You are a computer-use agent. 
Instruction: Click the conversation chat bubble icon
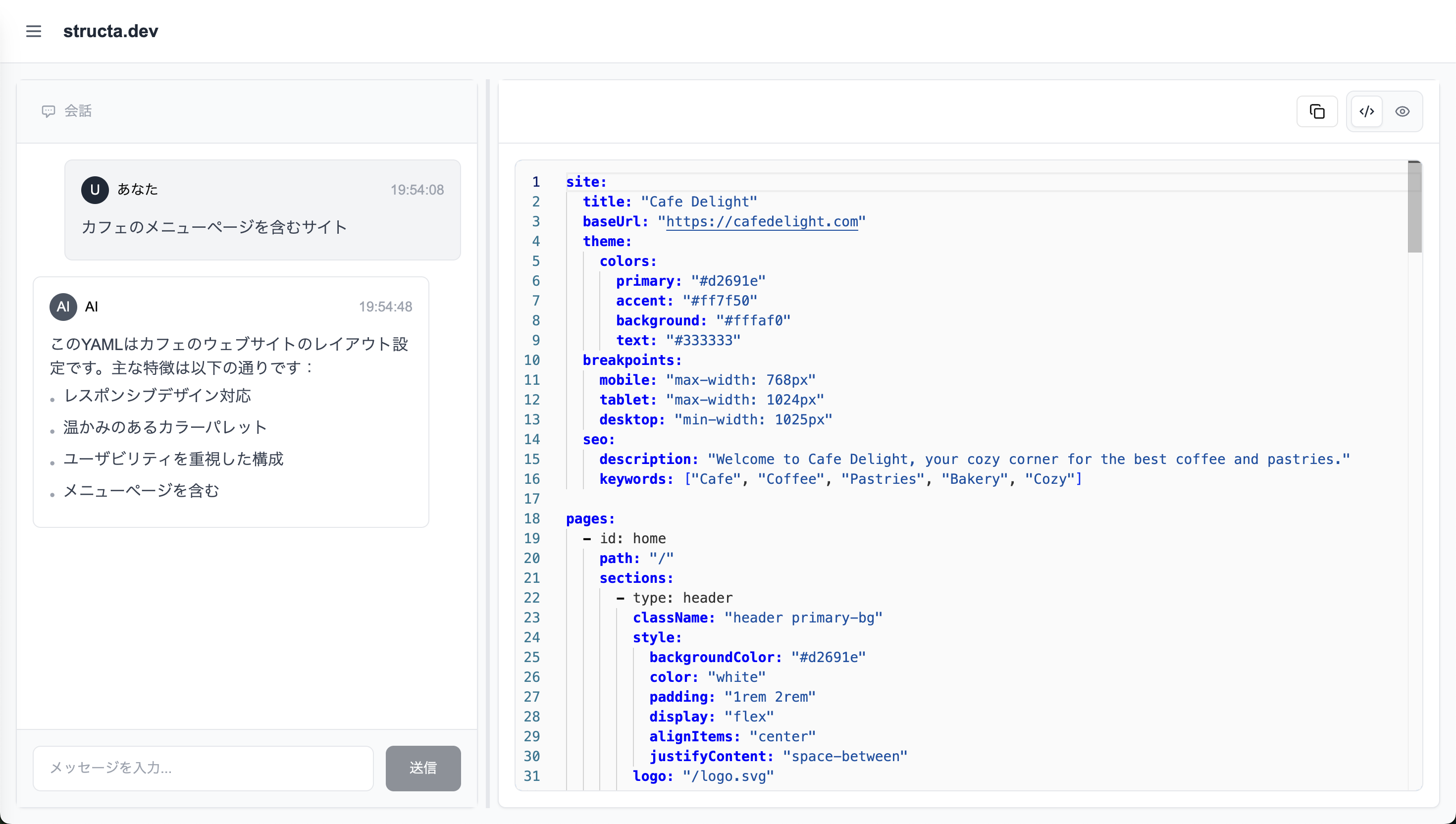tap(48, 111)
